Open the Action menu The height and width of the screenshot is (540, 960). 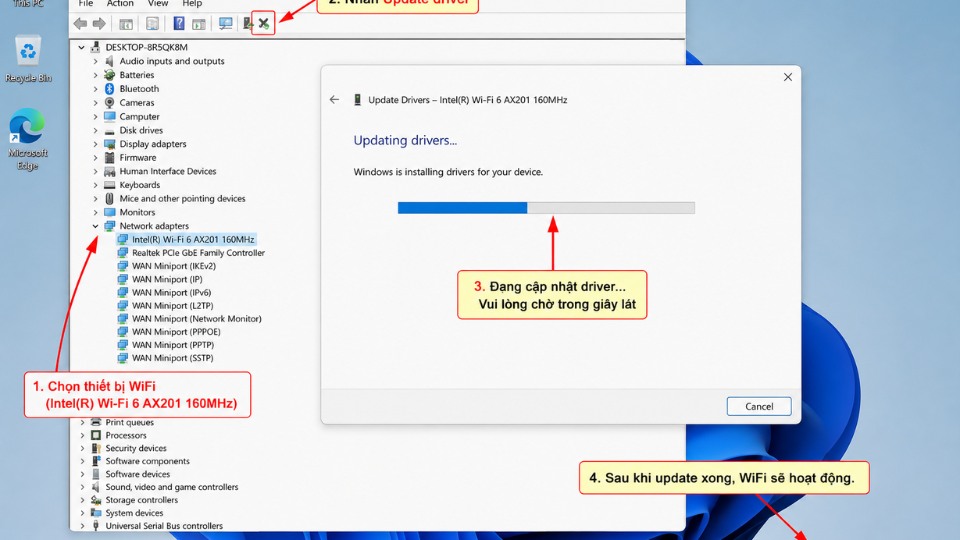click(x=120, y=4)
